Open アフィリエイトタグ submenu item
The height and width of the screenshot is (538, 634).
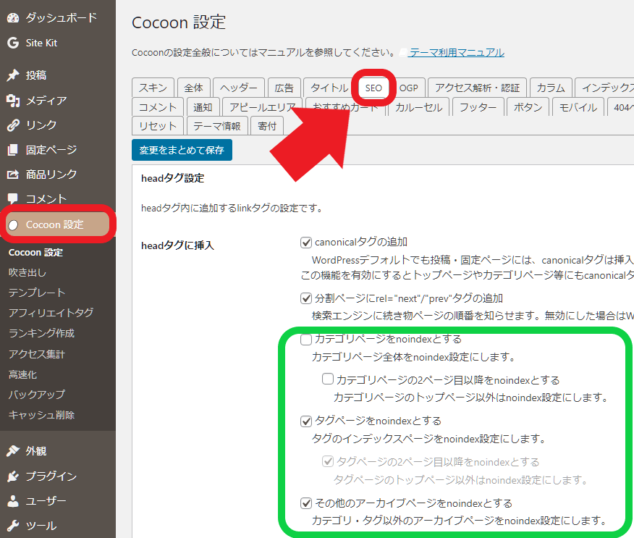point(51,313)
